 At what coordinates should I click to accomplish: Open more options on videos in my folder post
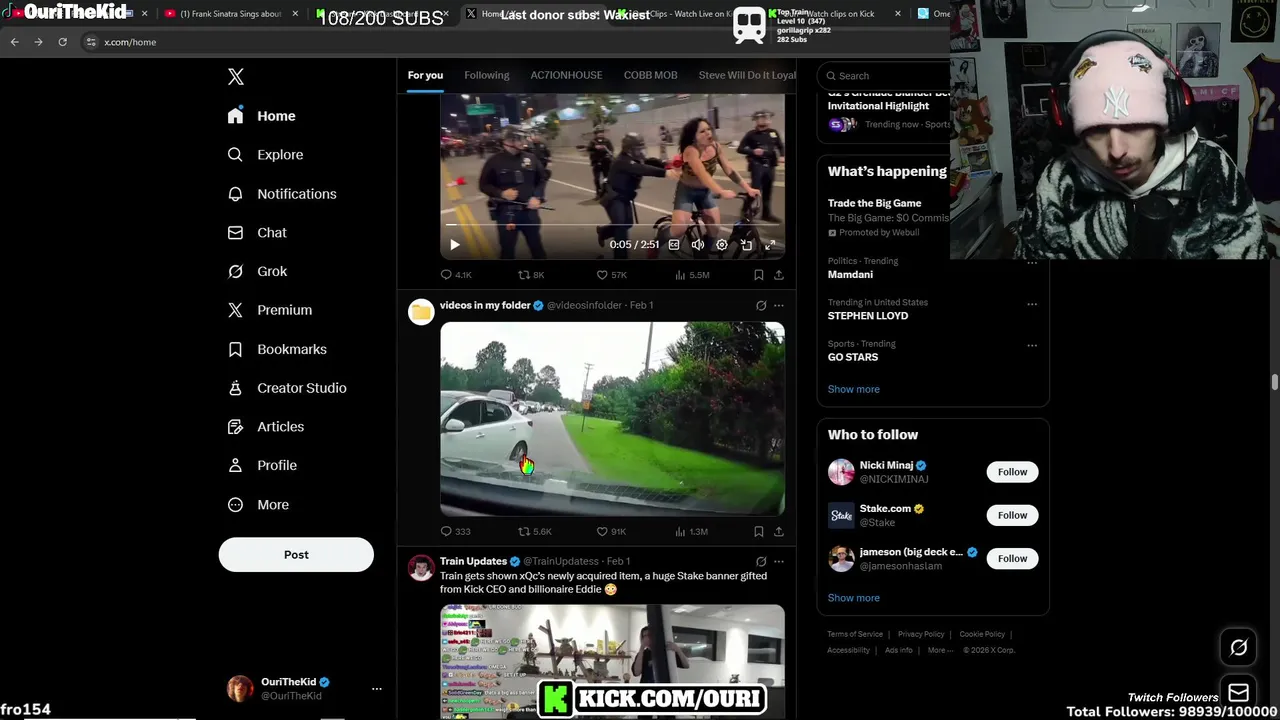(x=779, y=306)
